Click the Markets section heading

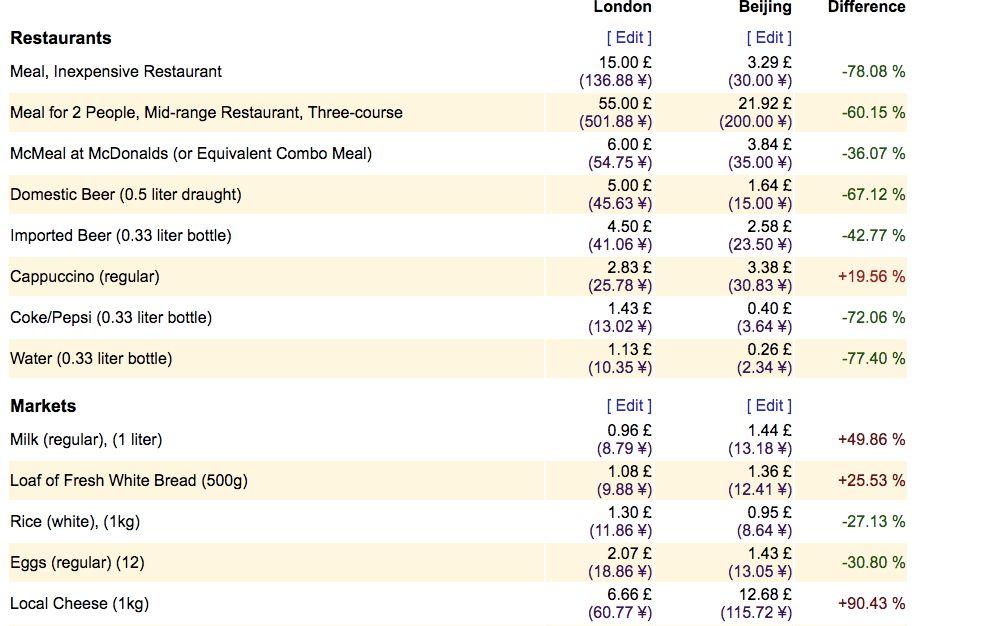[43, 406]
